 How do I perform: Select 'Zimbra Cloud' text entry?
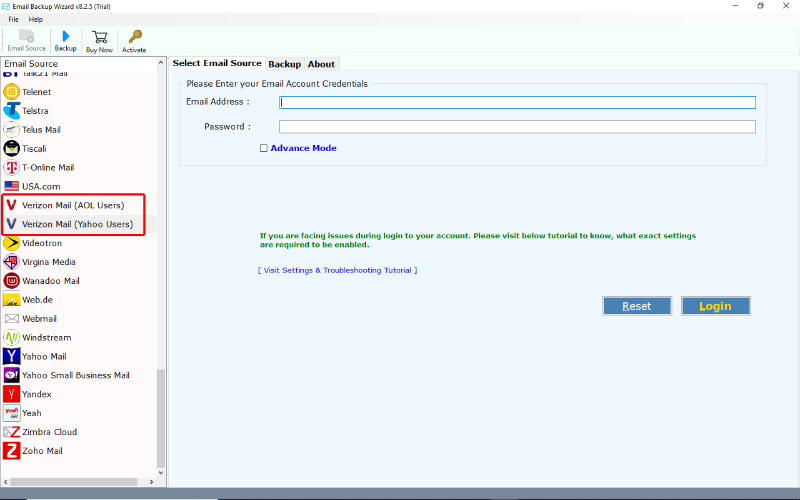coord(49,432)
